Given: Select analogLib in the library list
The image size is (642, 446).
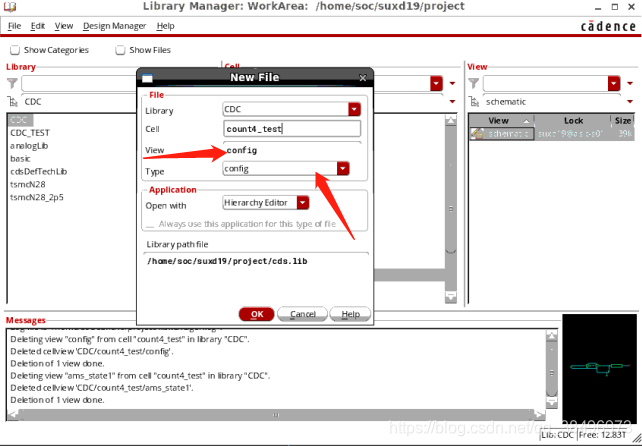Looking at the screenshot, I should pos(30,145).
